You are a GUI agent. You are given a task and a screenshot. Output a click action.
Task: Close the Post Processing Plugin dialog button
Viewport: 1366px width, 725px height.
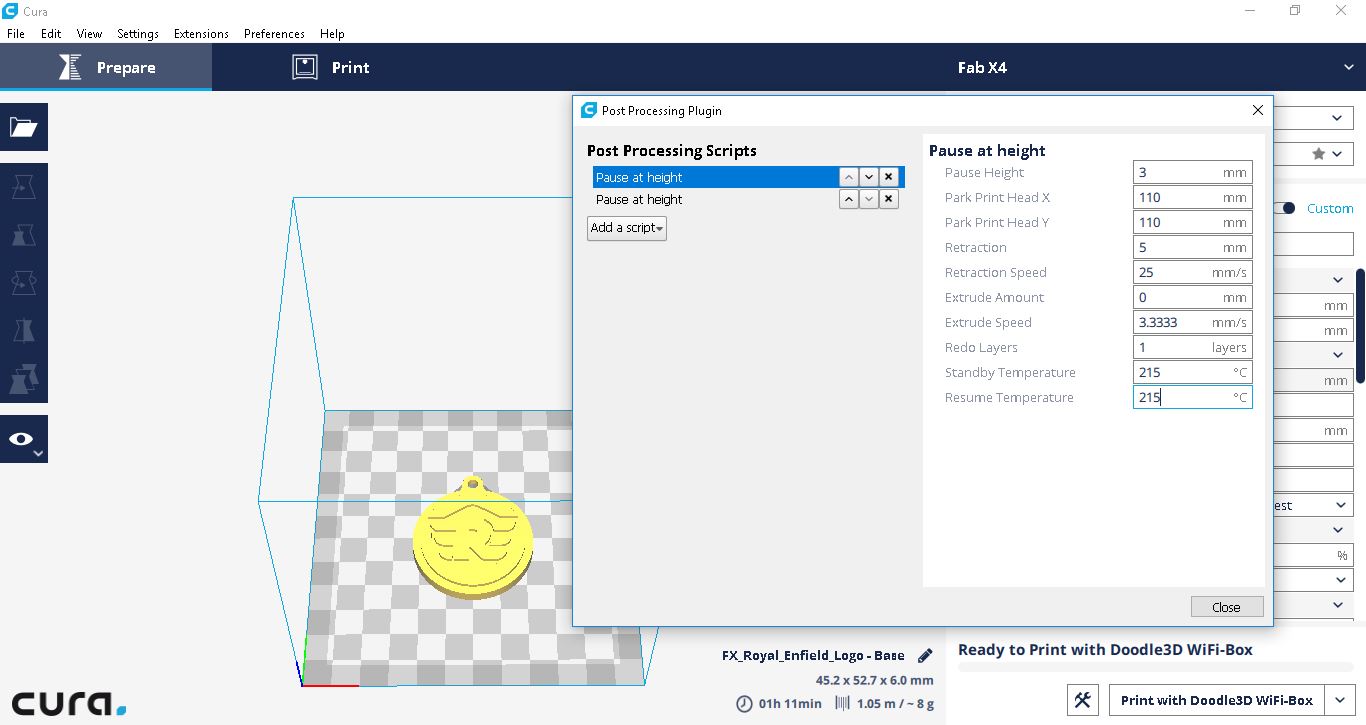pyautogui.click(x=1227, y=607)
